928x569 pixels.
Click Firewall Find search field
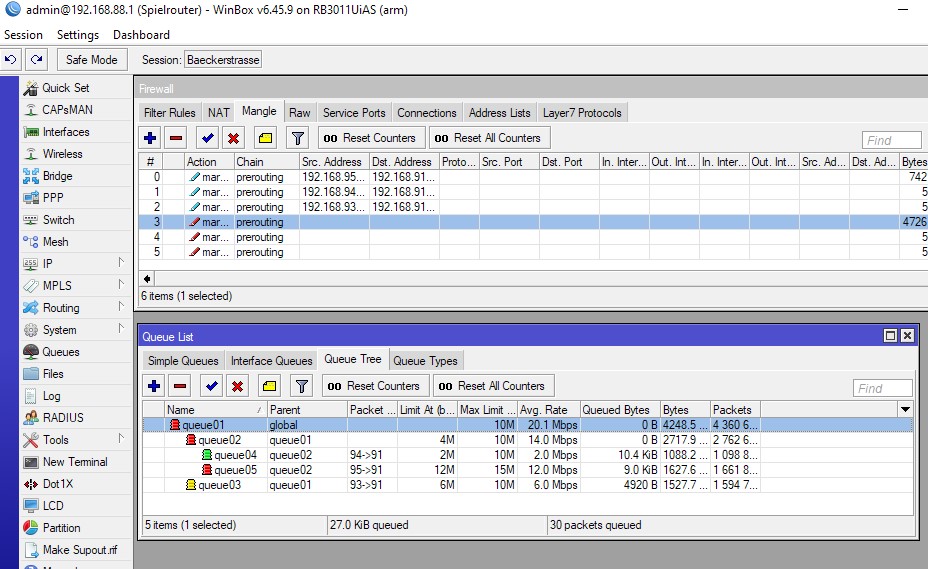(891, 140)
